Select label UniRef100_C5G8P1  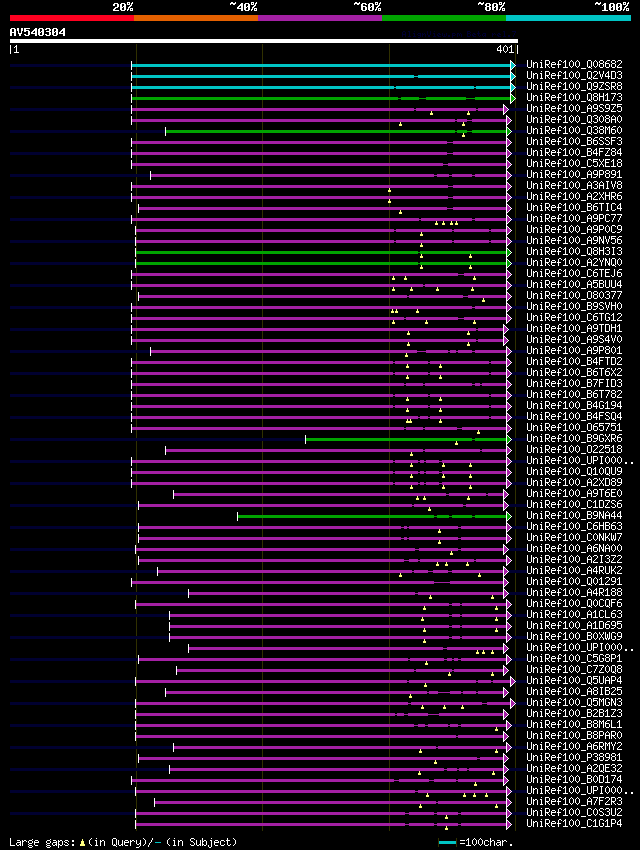[574, 658]
